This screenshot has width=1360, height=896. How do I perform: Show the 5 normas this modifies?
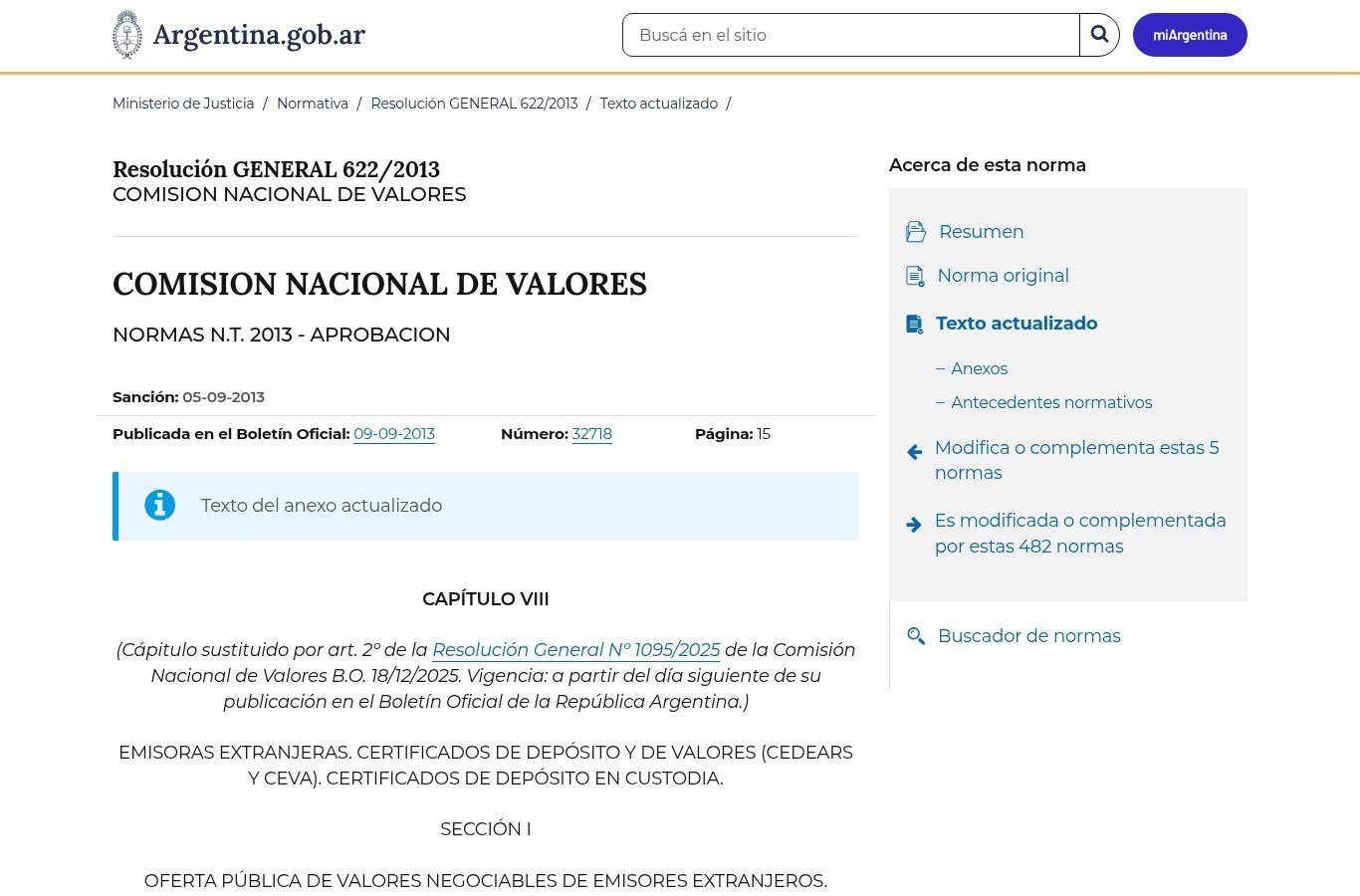pyautogui.click(x=1077, y=460)
